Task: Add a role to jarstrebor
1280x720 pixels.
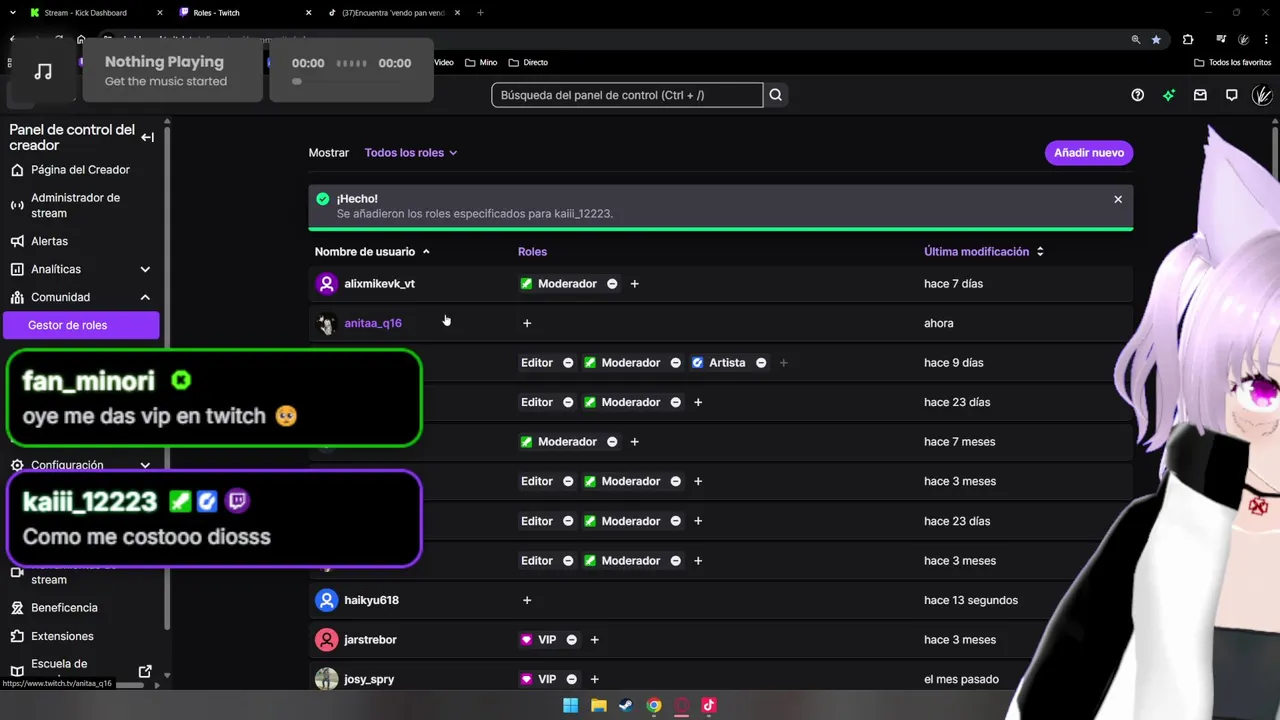Action: 594,640
